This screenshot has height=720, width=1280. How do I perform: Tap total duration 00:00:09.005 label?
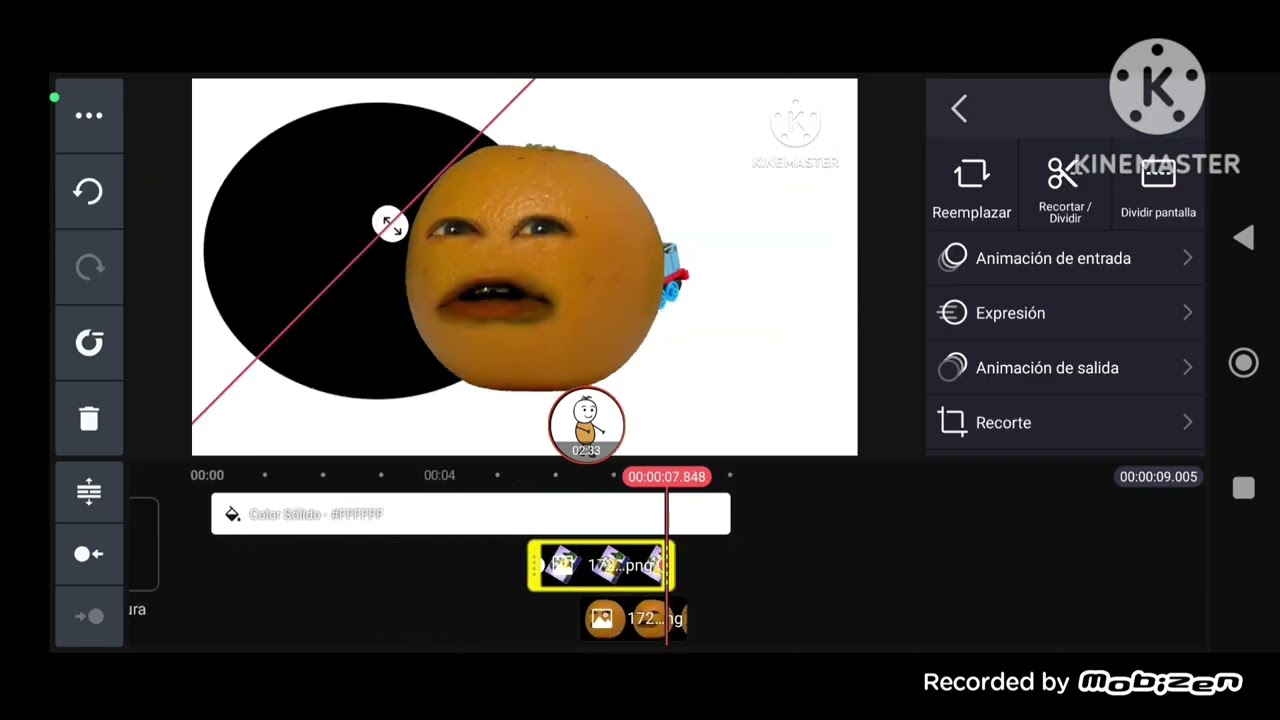pyautogui.click(x=1158, y=477)
